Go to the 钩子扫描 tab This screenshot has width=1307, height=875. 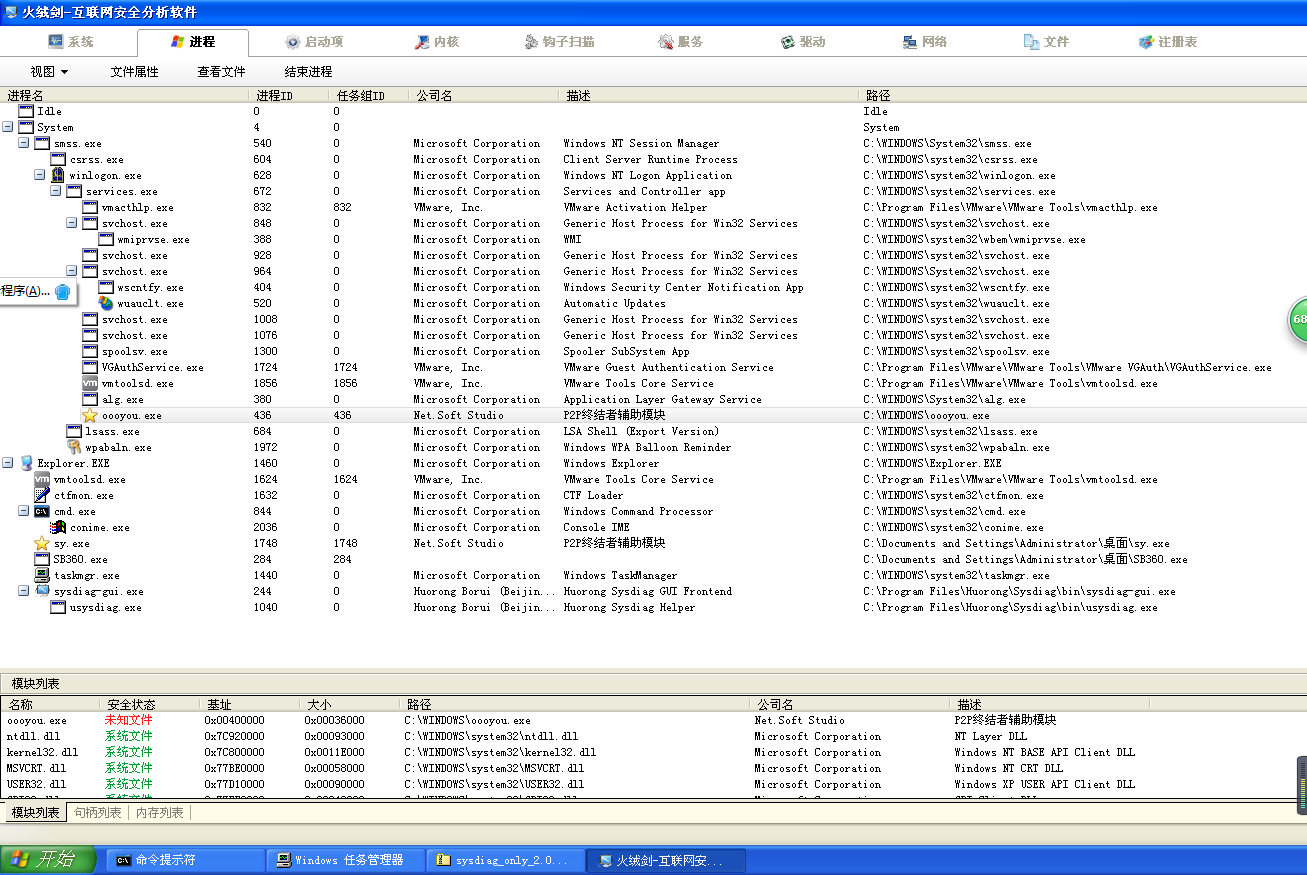560,42
